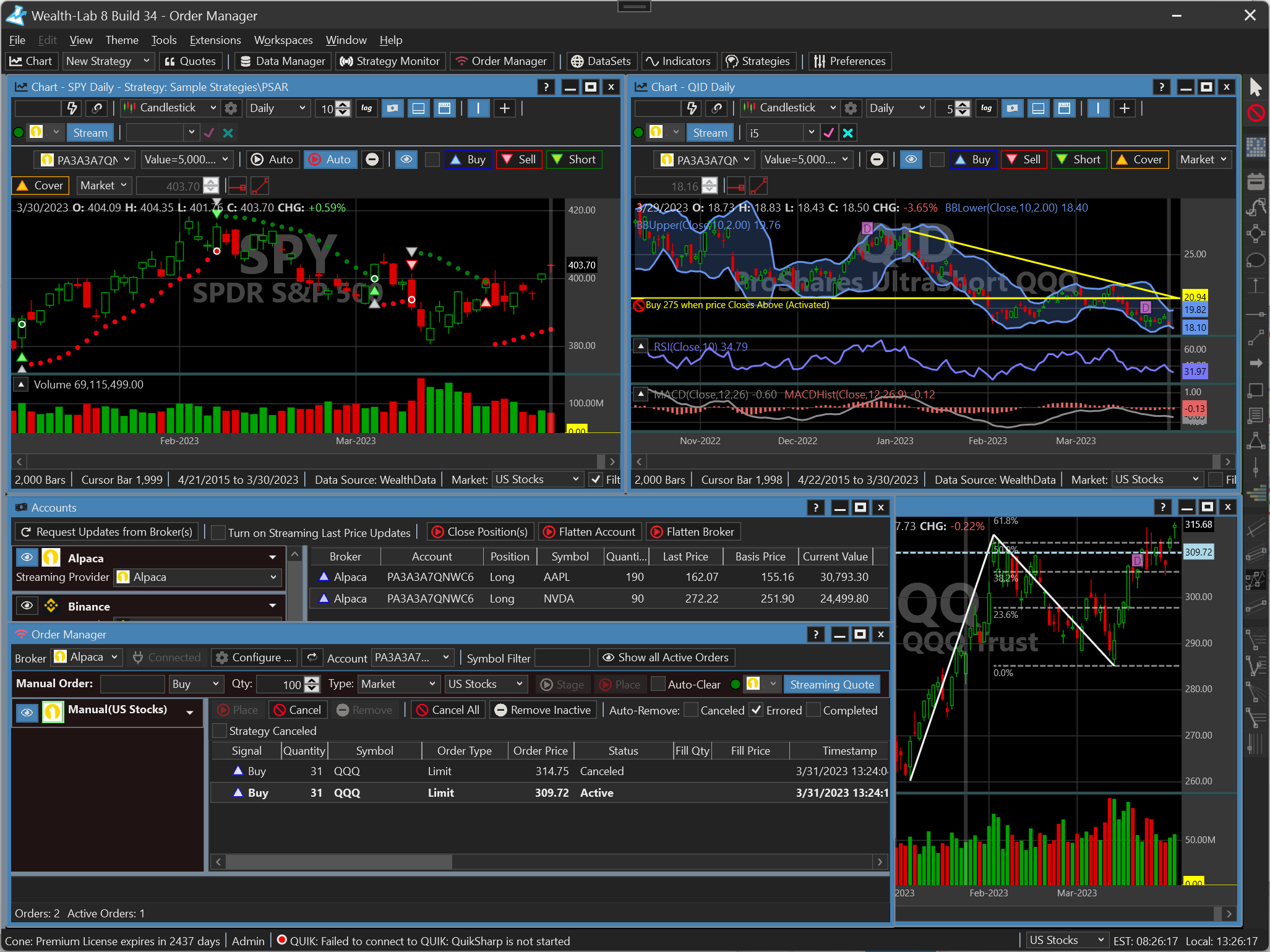Toggle Strategy Canceled checkbox
This screenshot has width=1270, height=952.
tap(220, 731)
